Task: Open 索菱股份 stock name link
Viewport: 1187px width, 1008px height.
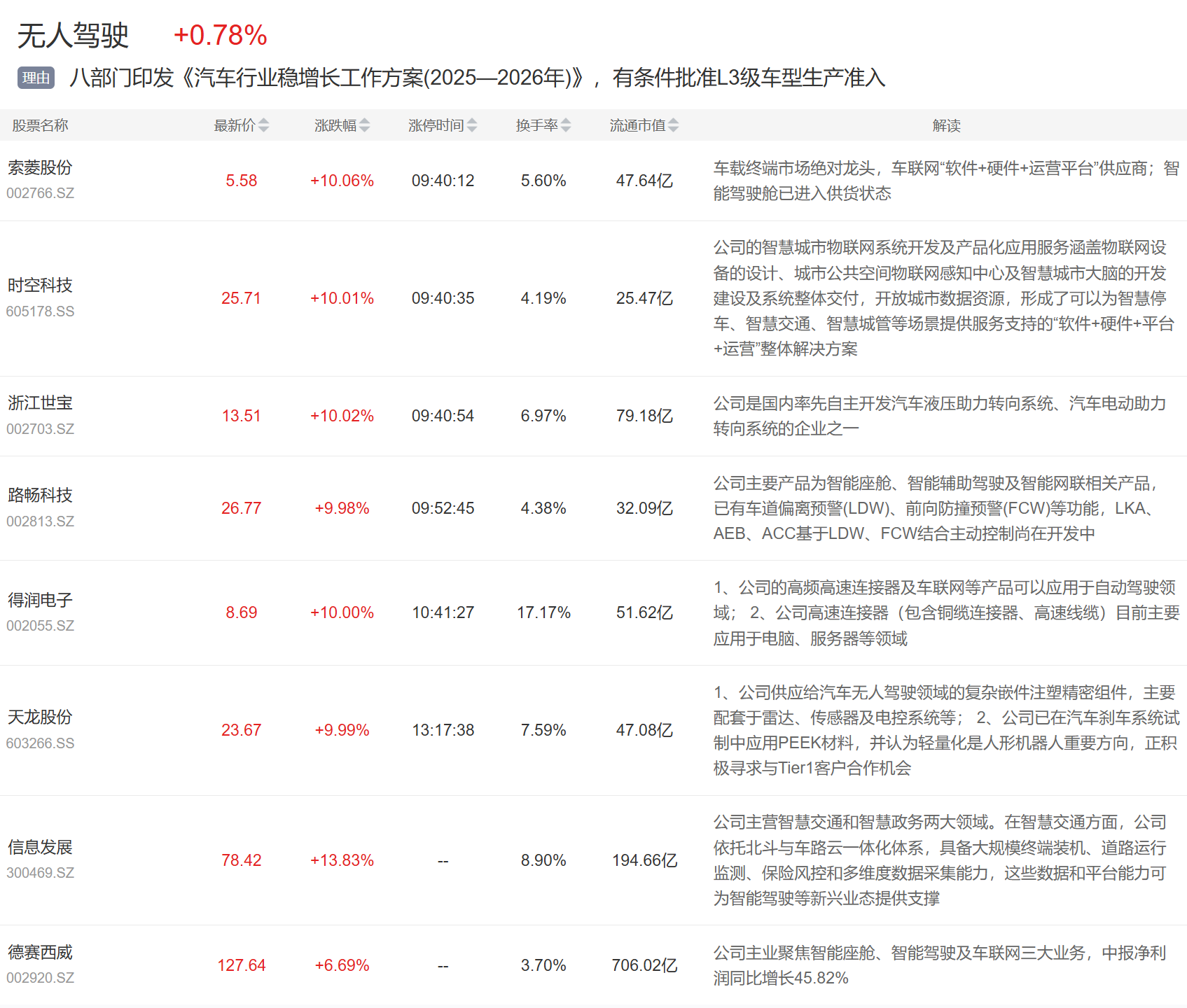Action: (40, 168)
